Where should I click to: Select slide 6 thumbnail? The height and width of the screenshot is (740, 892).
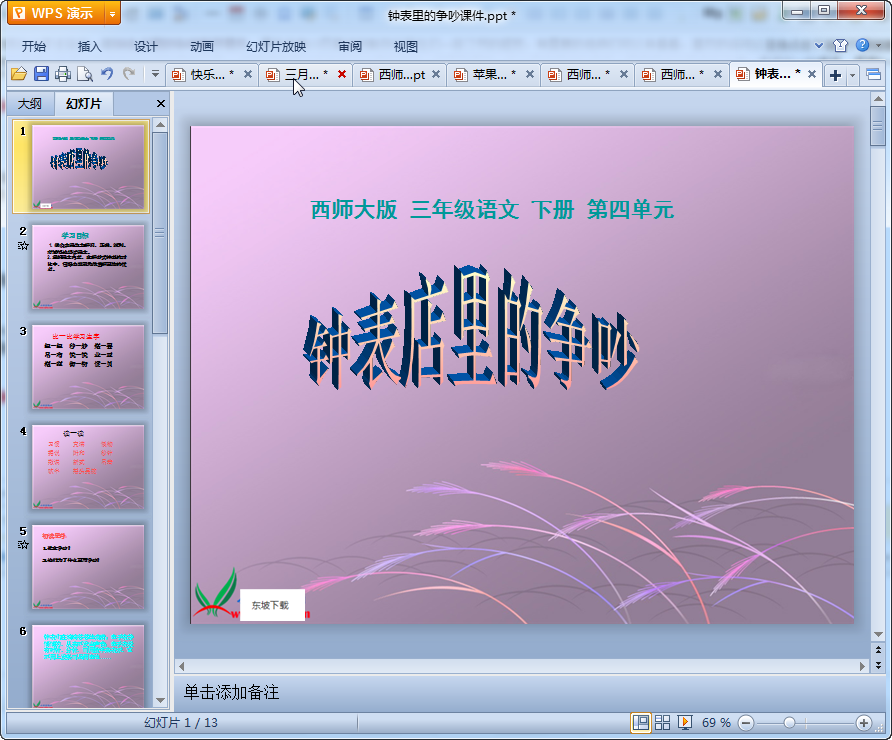pos(88,667)
